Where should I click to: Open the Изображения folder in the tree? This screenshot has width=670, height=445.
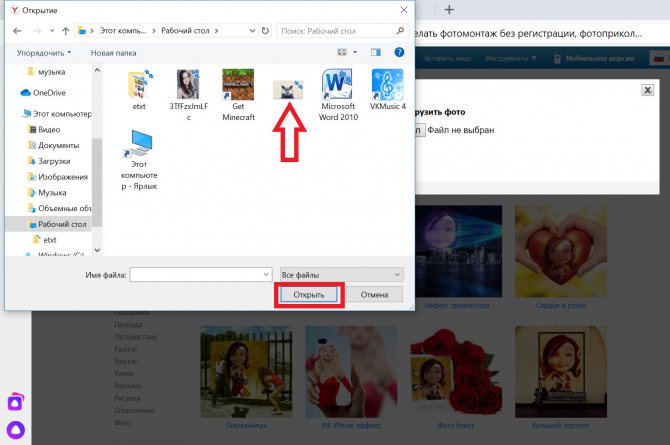[x=58, y=177]
